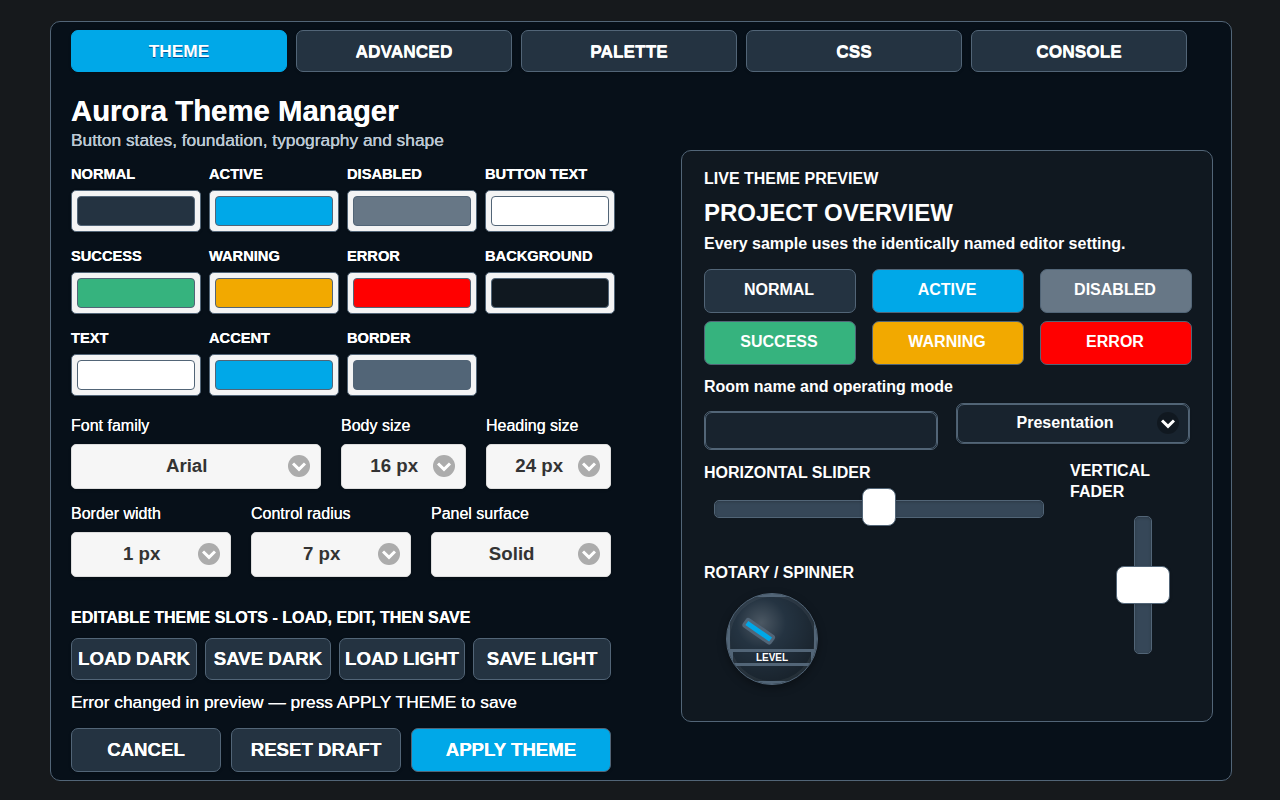1280x800 pixels.
Task: Open the PALETTE tab
Action: [629, 51]
